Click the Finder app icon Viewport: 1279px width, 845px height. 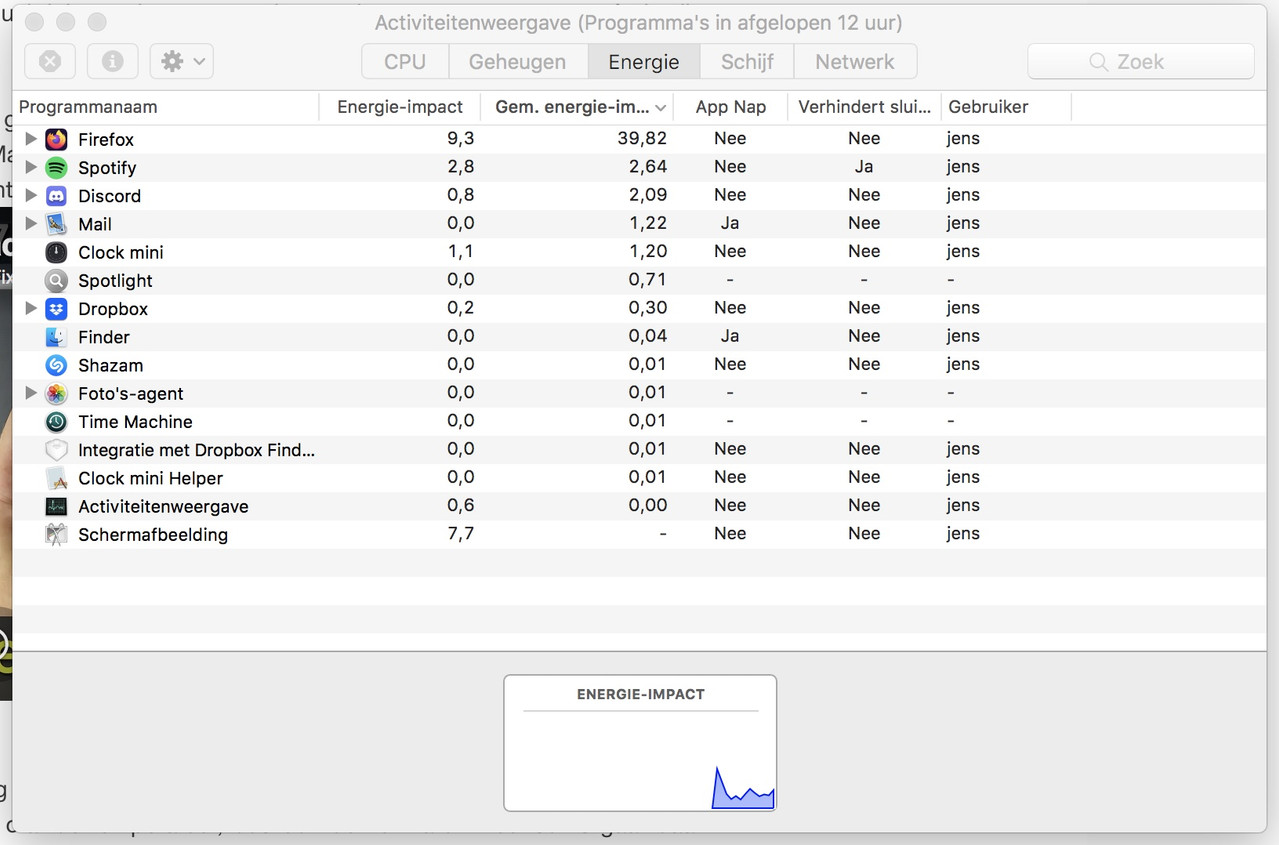pos(56,336)
